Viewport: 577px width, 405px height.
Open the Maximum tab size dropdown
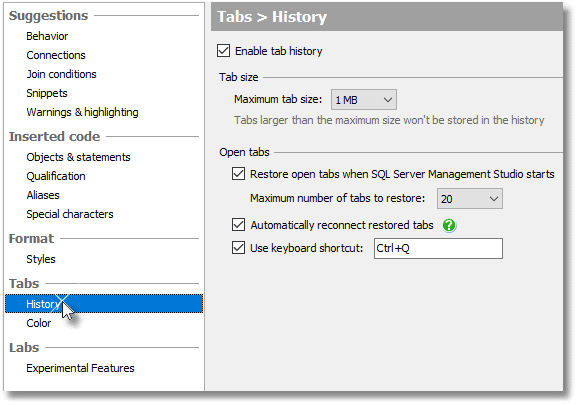point(364,100)
